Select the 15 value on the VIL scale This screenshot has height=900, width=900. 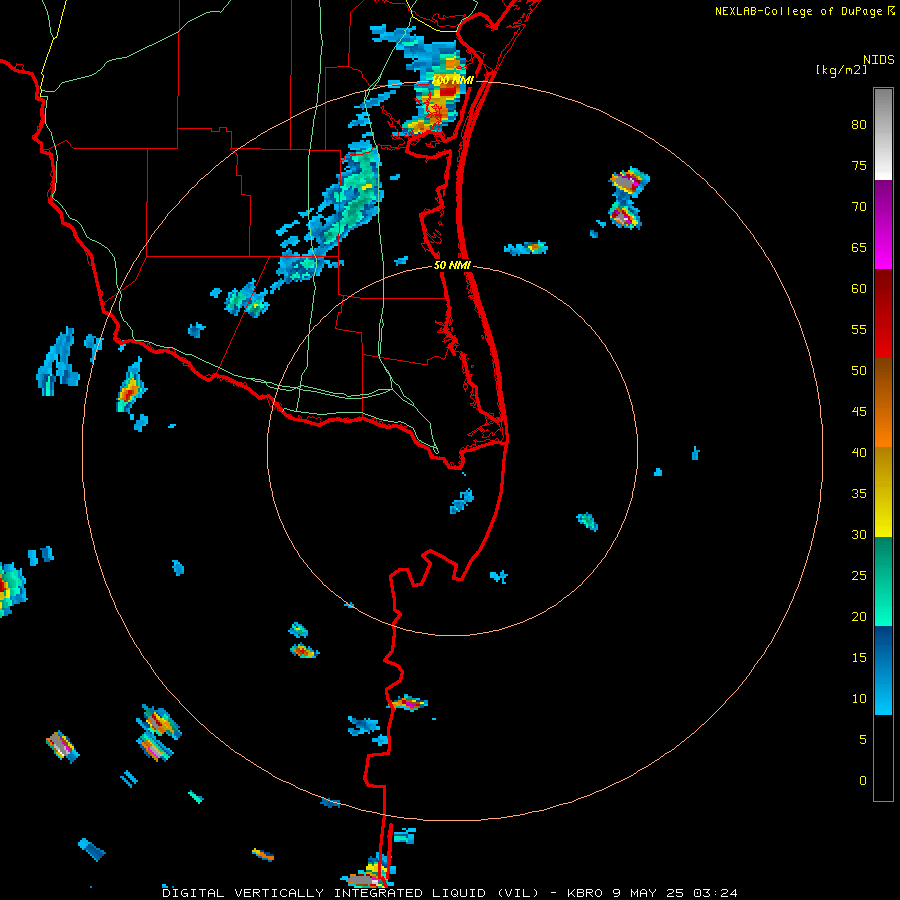(x=859, y=658)
